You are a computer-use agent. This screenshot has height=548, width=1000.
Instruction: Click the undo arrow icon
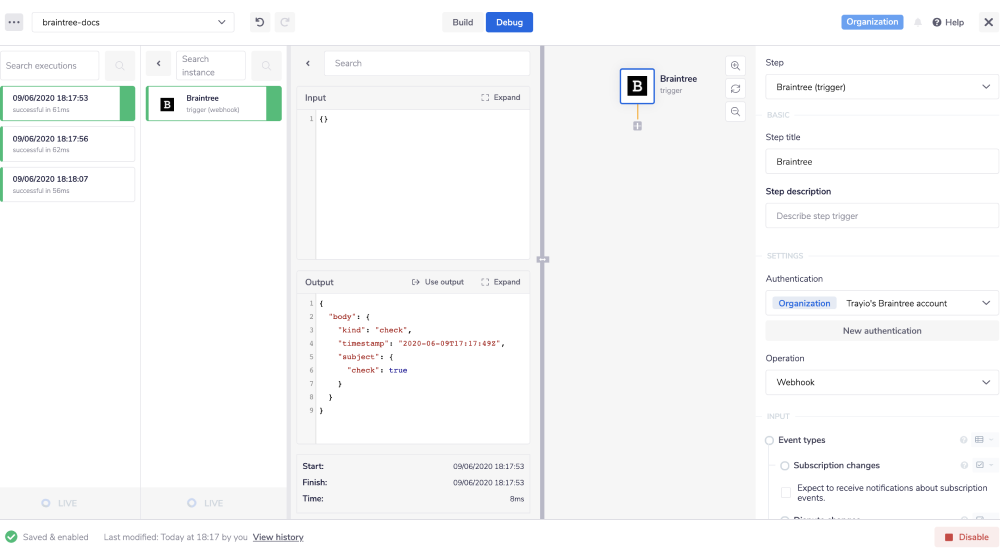(x=260, y=22)
